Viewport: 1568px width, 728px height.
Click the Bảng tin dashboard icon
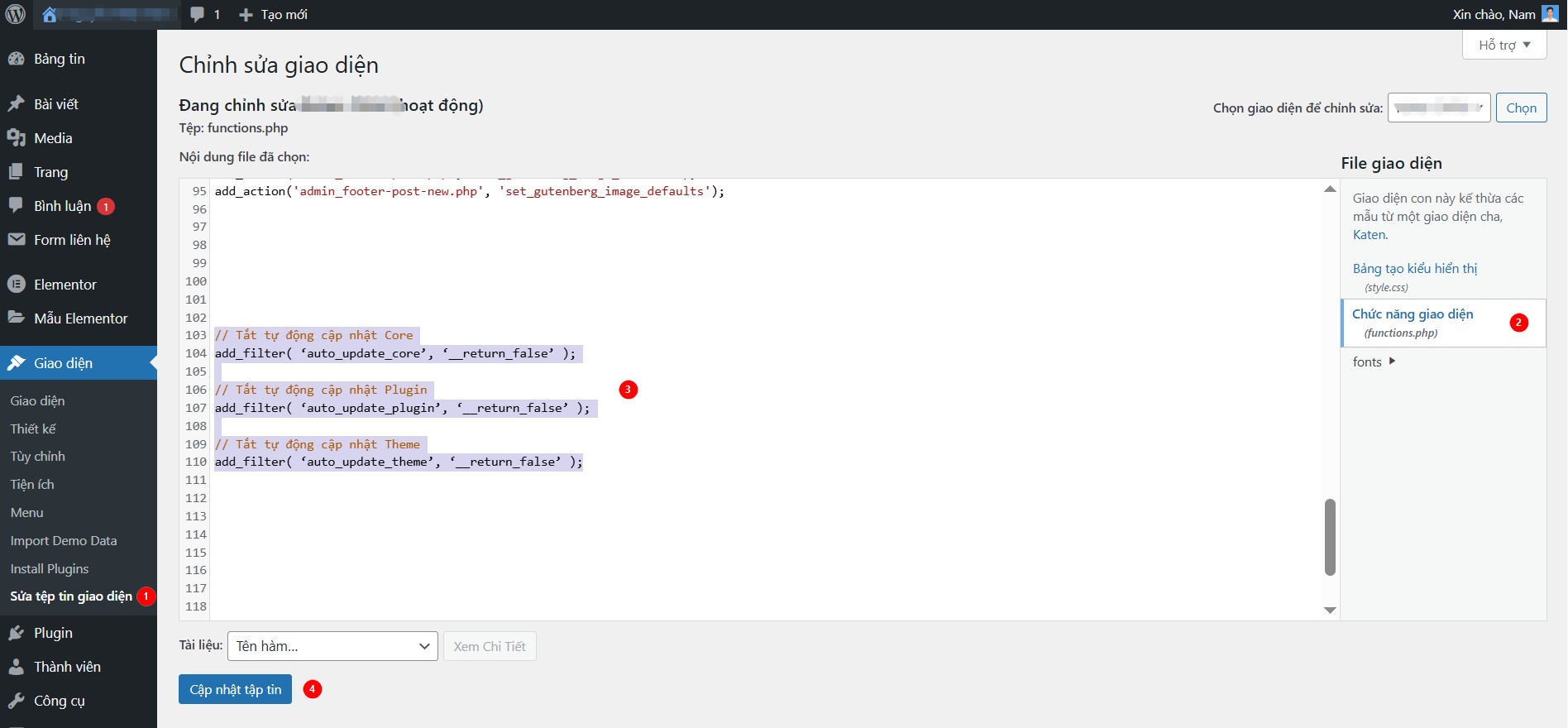coord(17,59)
